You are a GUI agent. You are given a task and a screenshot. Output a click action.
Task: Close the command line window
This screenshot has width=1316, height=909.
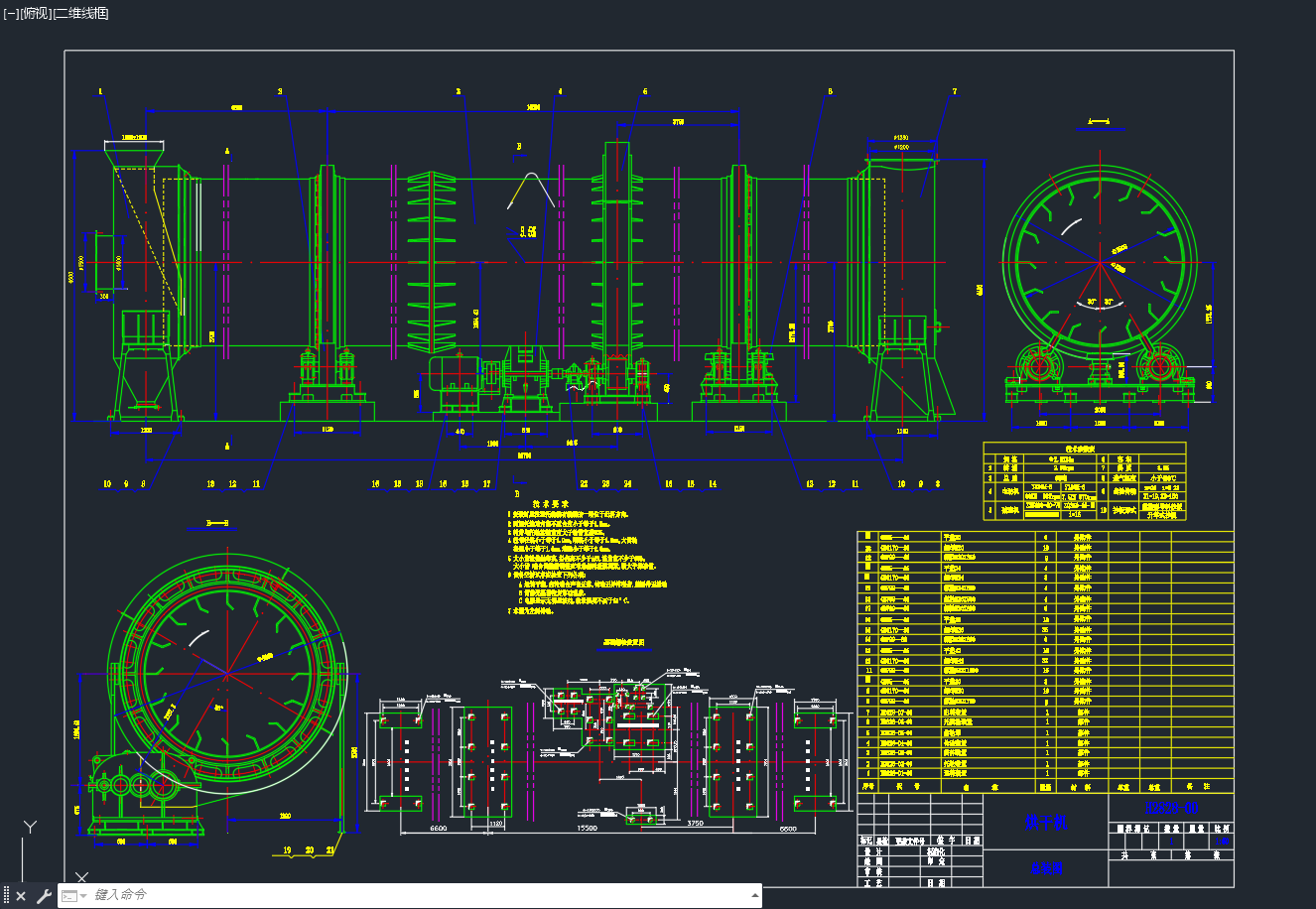click(x=21, y=896)
